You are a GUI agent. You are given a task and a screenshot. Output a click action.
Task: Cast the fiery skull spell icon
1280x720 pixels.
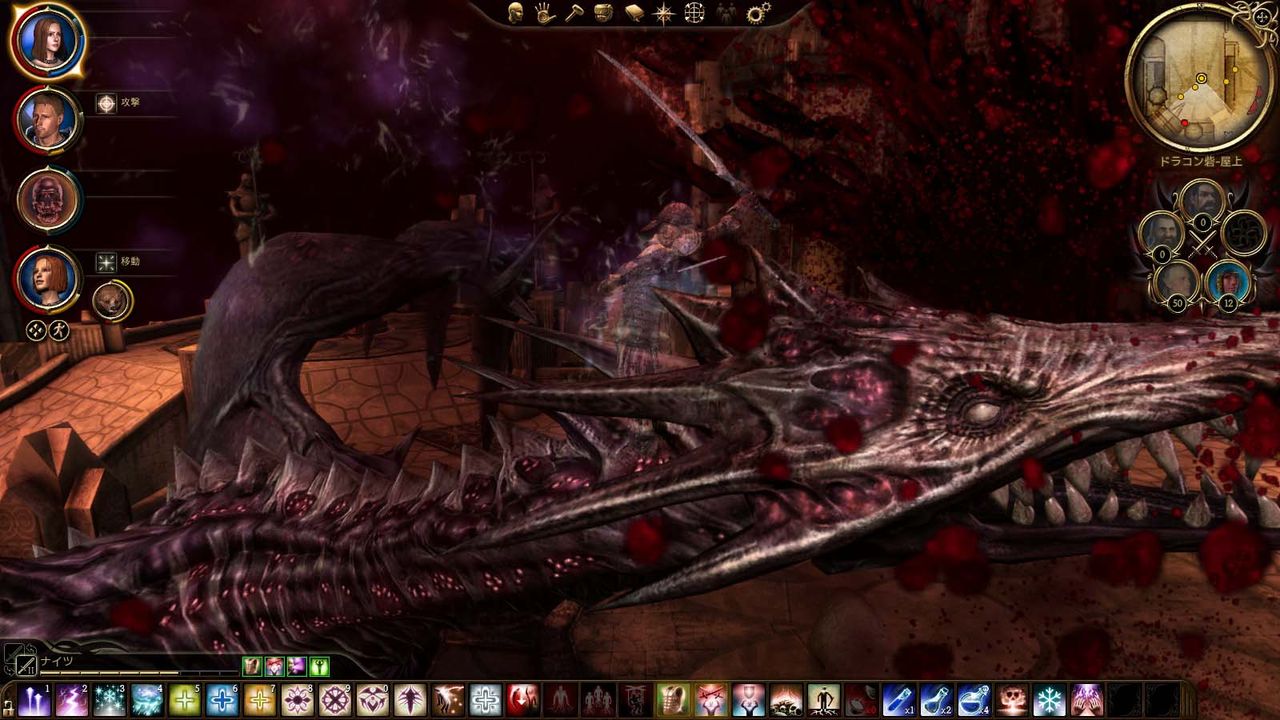click(1011, 700)
